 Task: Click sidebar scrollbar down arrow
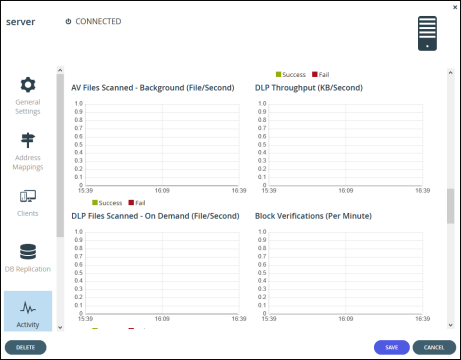click(60, 327)
